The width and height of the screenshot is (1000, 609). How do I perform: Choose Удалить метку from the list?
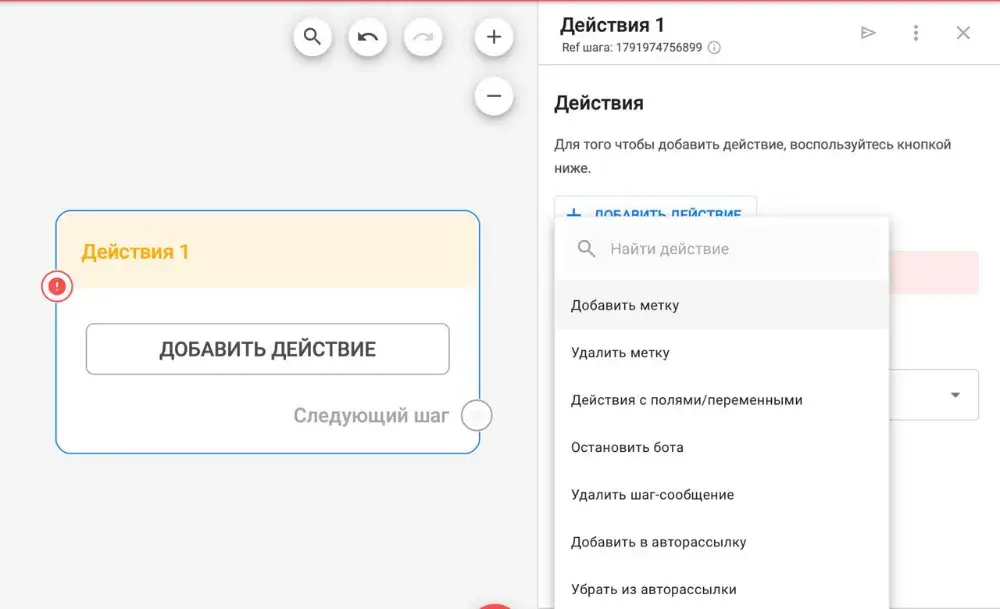coord(721,353)
